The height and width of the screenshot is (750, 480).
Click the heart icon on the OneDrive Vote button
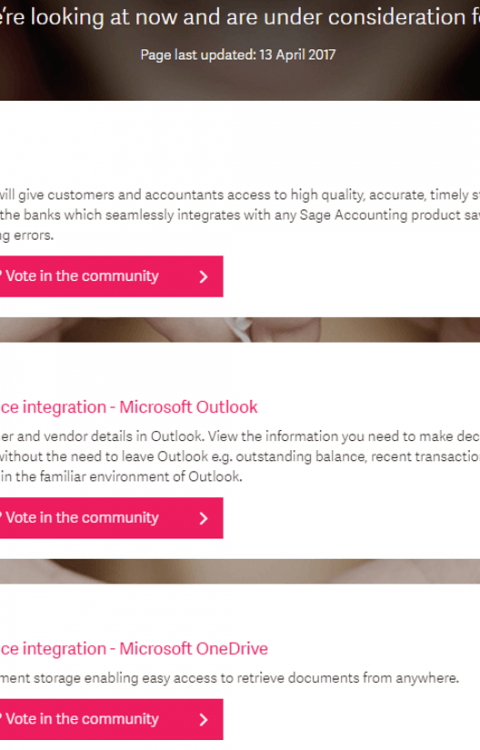tap(1, 719)
